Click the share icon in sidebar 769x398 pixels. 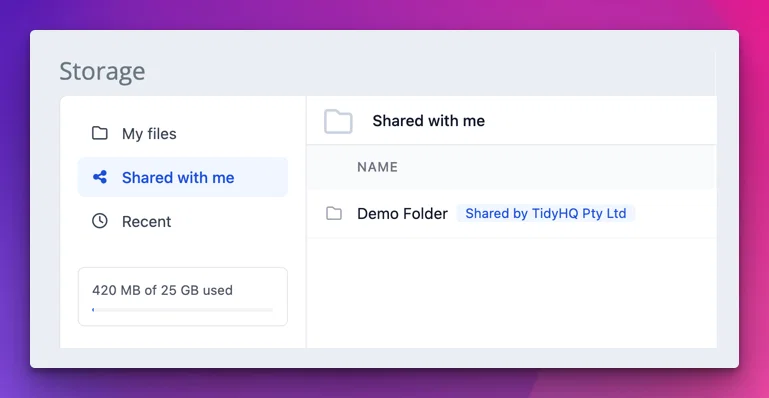click(100, 177)
